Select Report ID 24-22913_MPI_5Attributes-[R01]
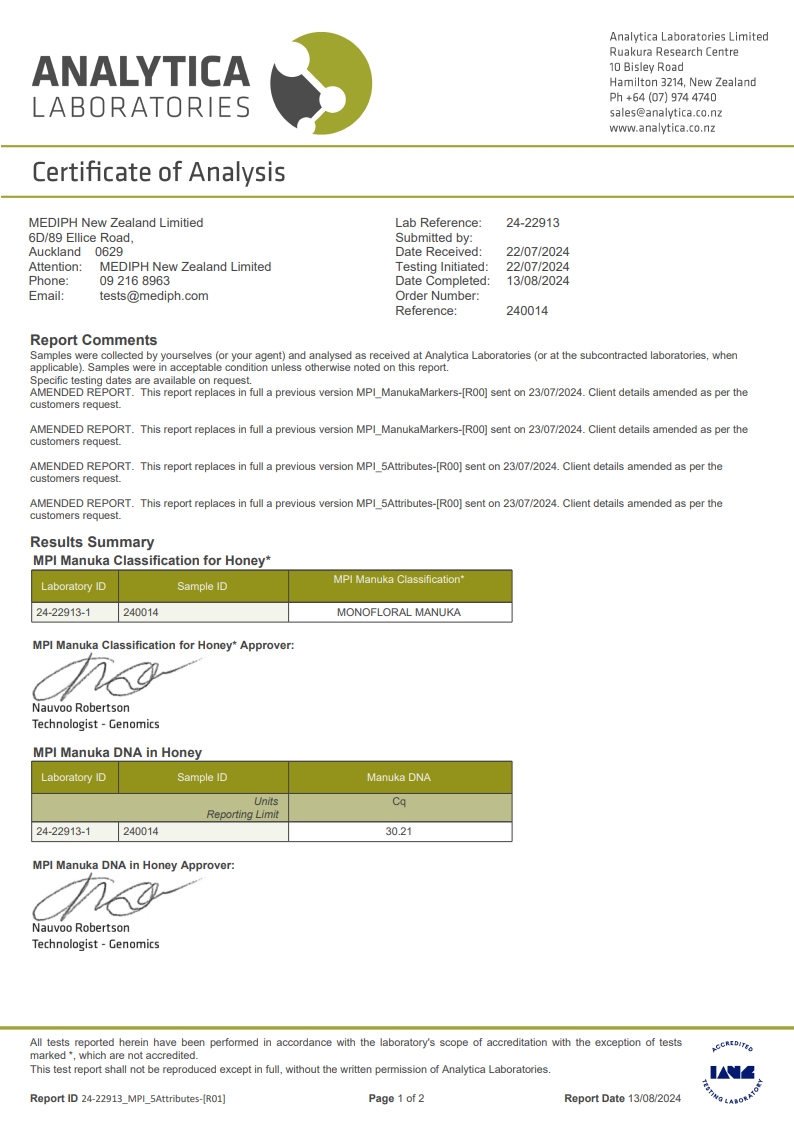This screenshot has height=1123, width=794. tap(127, 1098)
